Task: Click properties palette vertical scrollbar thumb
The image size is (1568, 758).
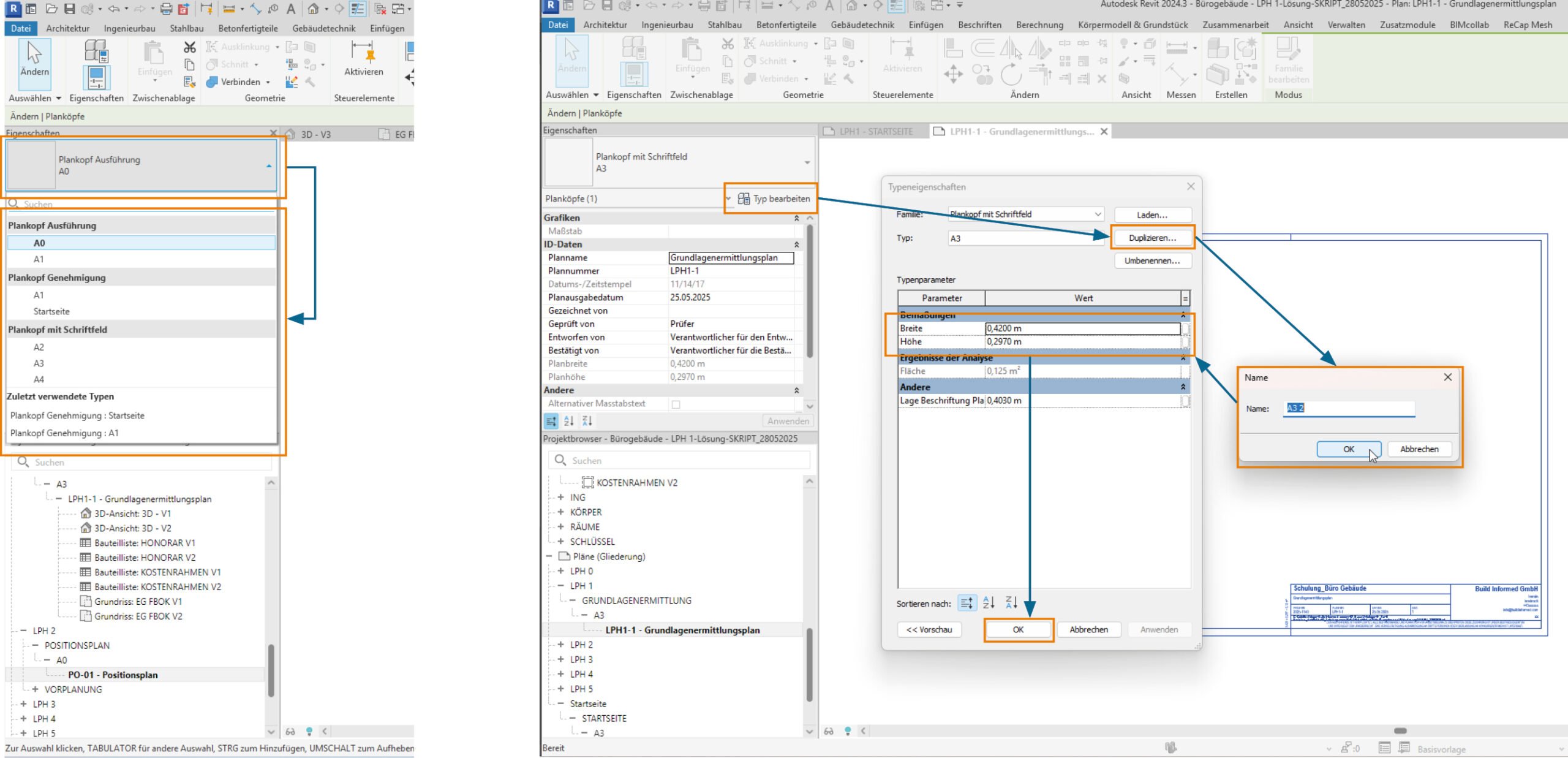Action: click(809, 292)
